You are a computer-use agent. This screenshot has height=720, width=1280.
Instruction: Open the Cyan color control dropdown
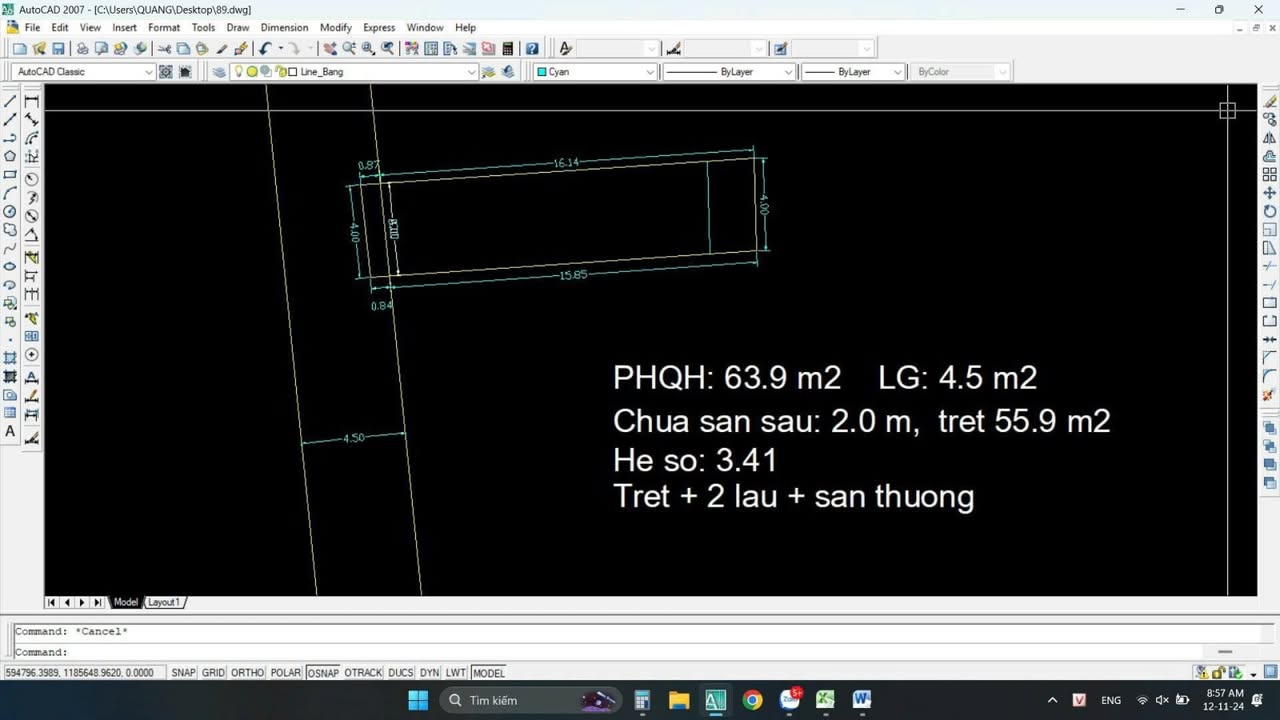650,71
